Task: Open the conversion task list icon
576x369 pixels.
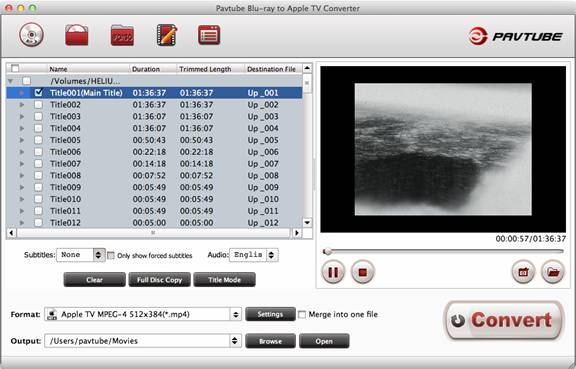Action: point(209,35)
